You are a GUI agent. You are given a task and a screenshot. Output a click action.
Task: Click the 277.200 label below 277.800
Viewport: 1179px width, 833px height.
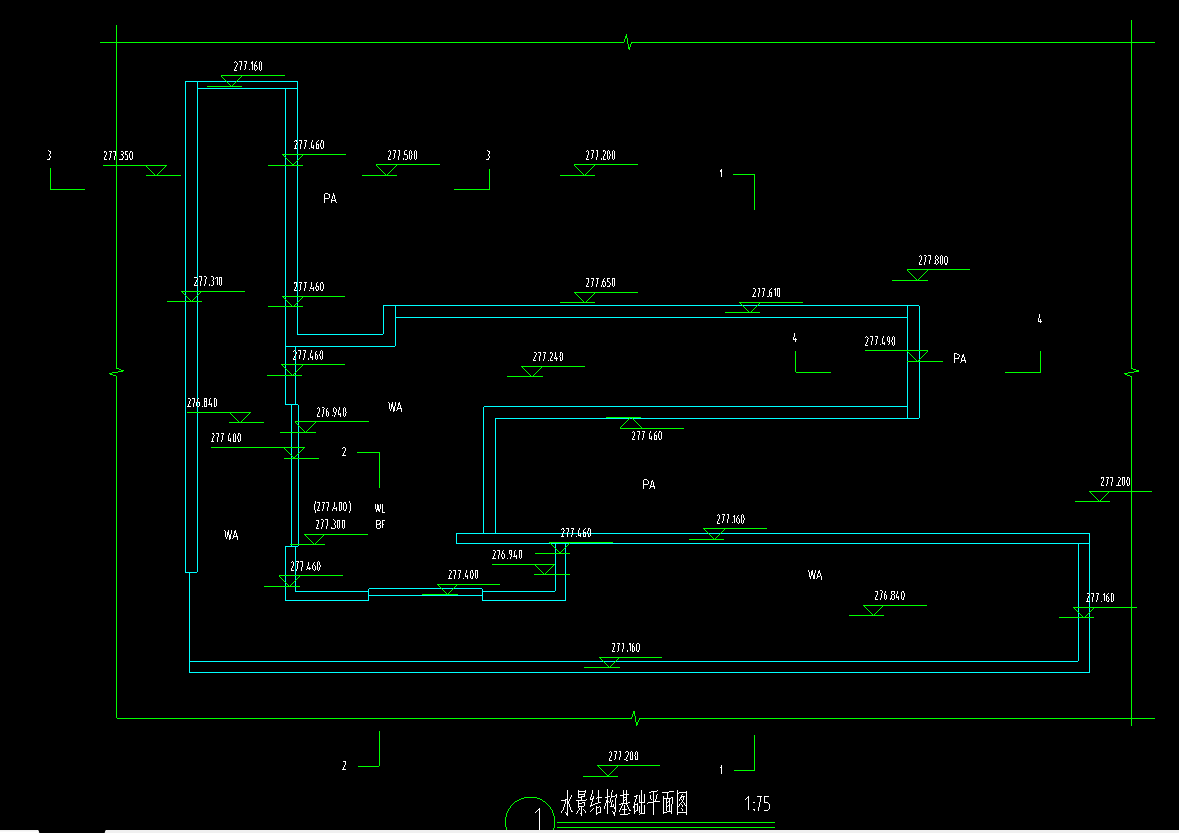coord(1115,481)
